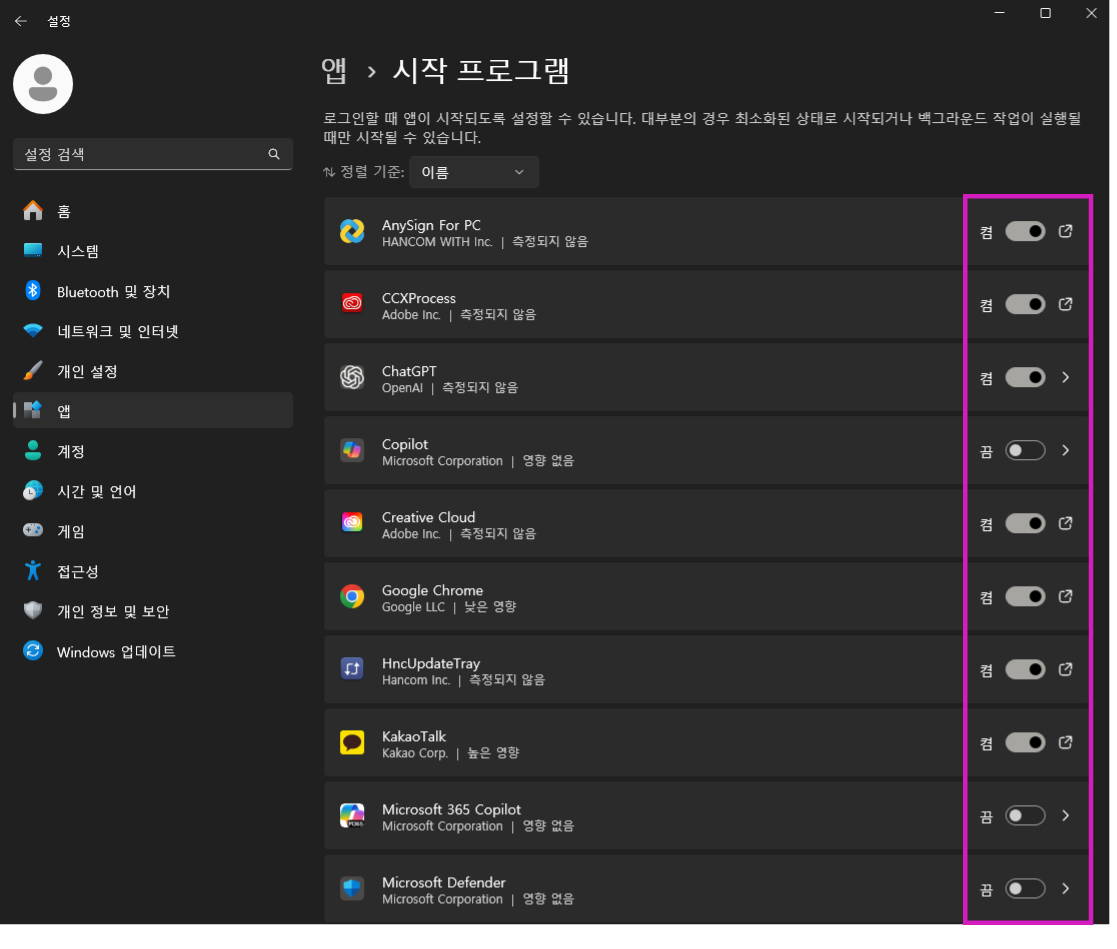Turn off AnySign For PC startup toggle

1025,232
